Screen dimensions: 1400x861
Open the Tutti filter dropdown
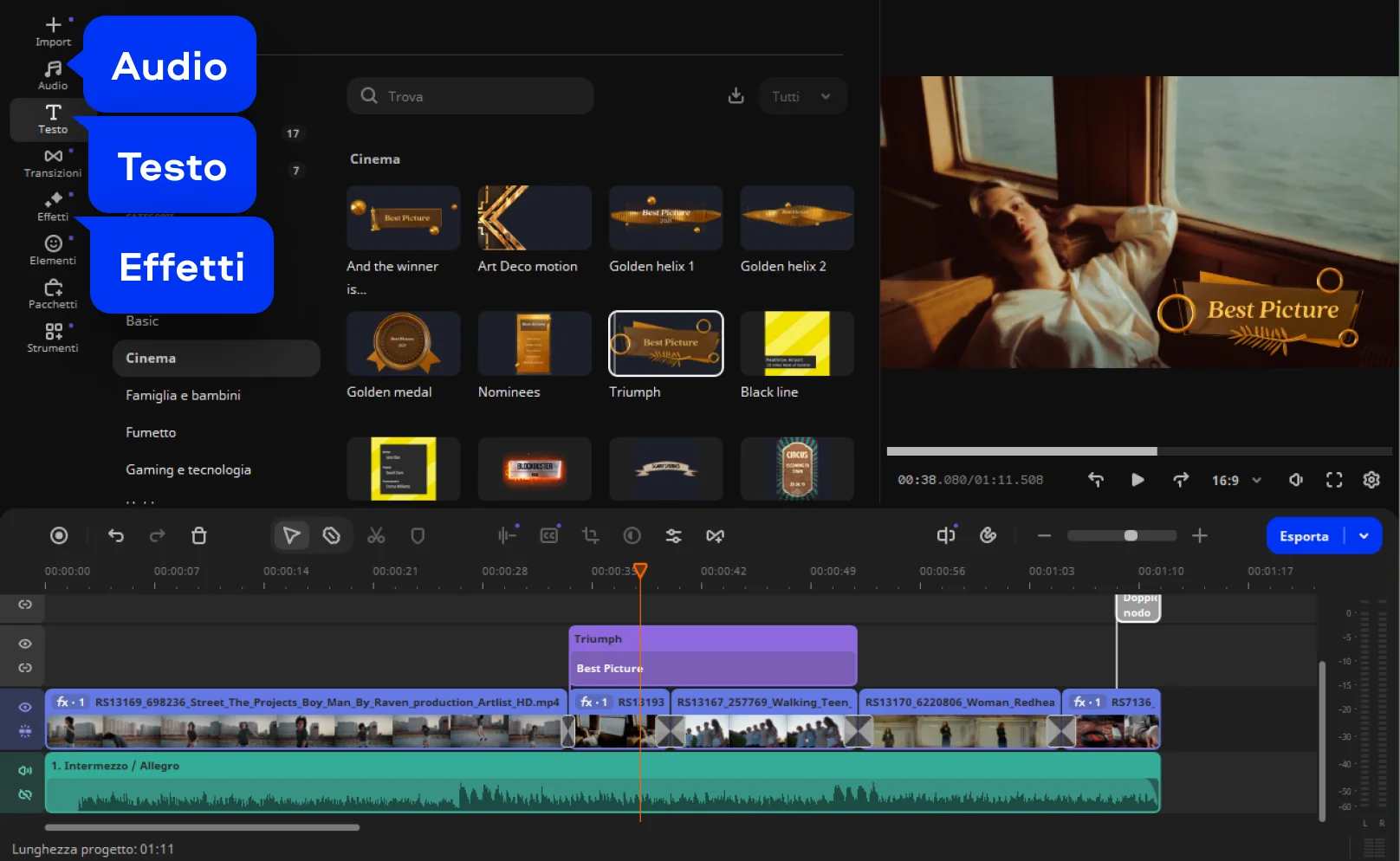tap(801, 96)
